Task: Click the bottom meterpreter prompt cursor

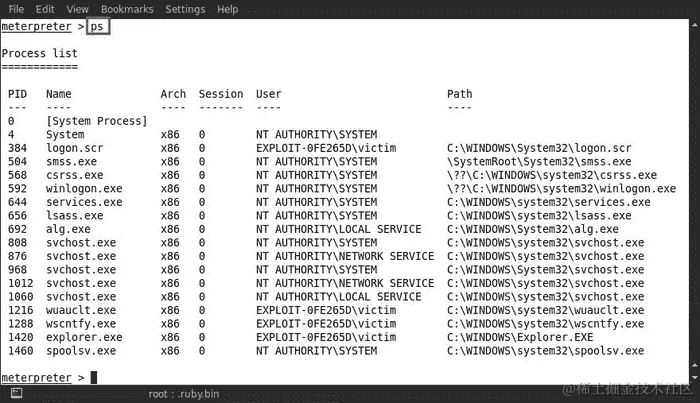Action: 94,378
